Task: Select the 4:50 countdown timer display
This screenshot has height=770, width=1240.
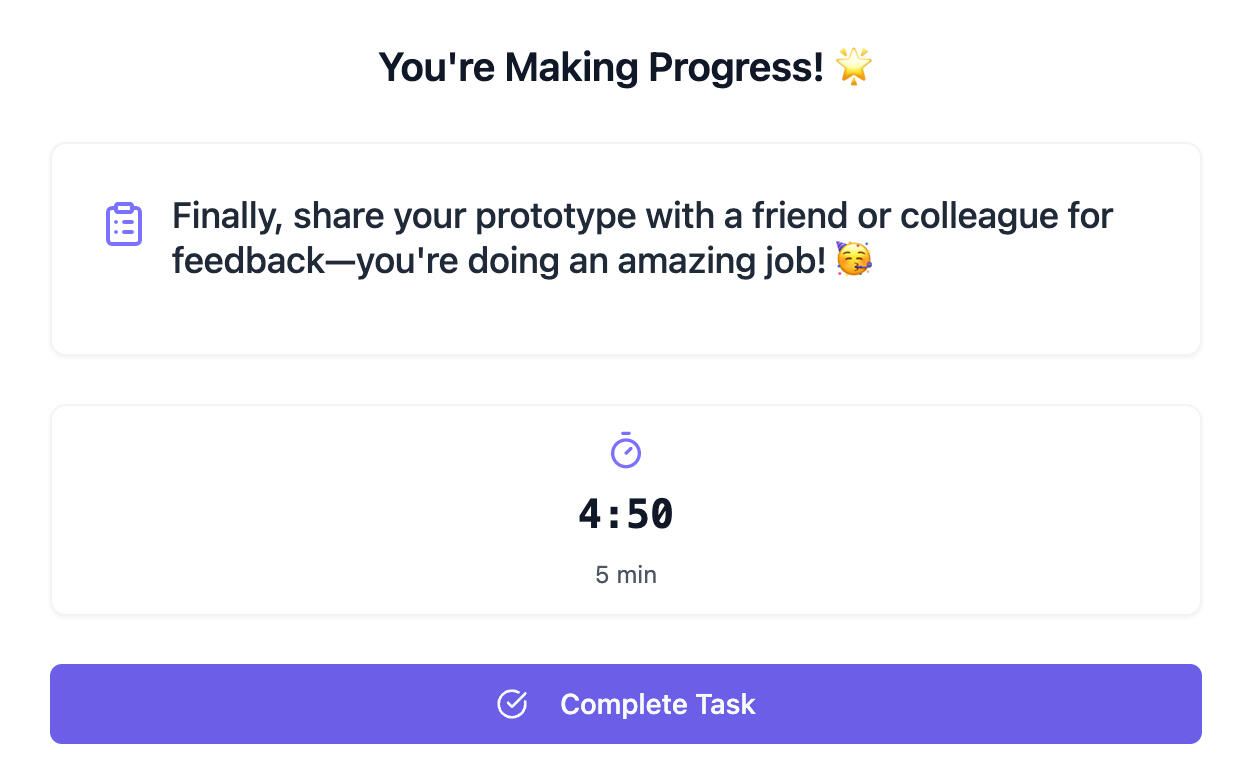Action: 626,514
